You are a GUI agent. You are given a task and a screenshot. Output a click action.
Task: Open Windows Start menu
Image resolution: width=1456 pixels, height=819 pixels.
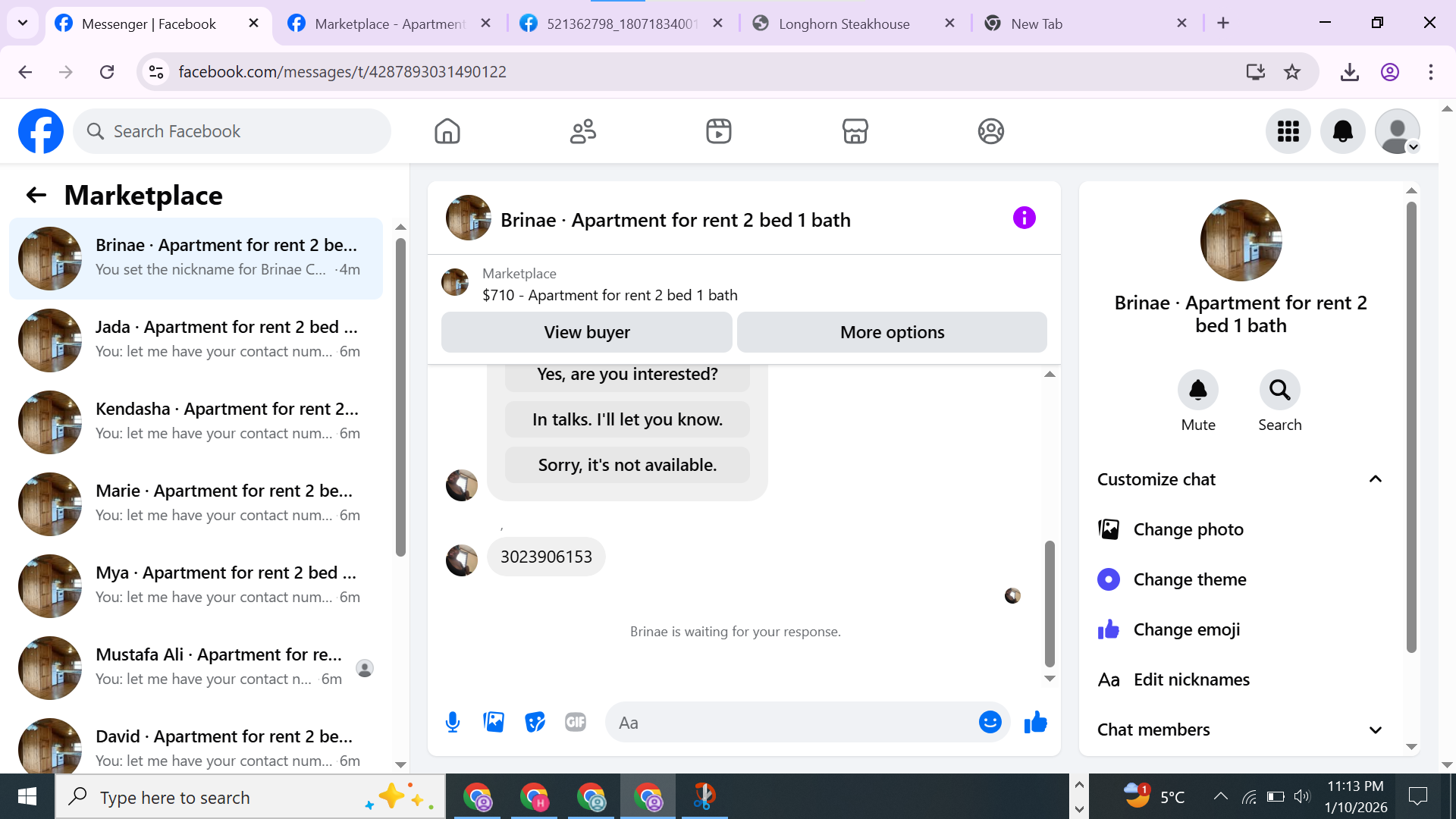(27, 796)
